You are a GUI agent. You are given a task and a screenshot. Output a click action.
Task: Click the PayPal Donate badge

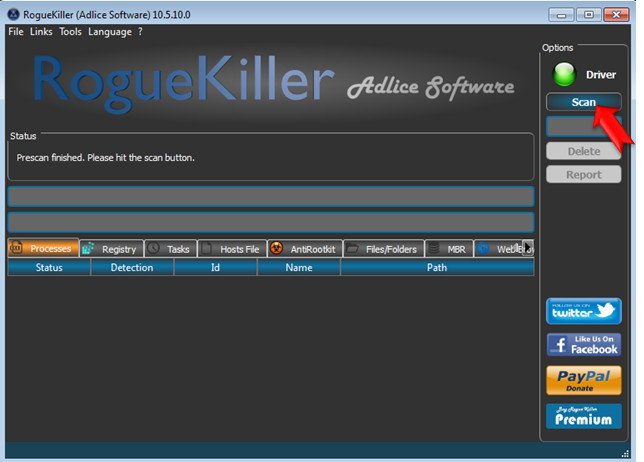click(x=583, y=380)
